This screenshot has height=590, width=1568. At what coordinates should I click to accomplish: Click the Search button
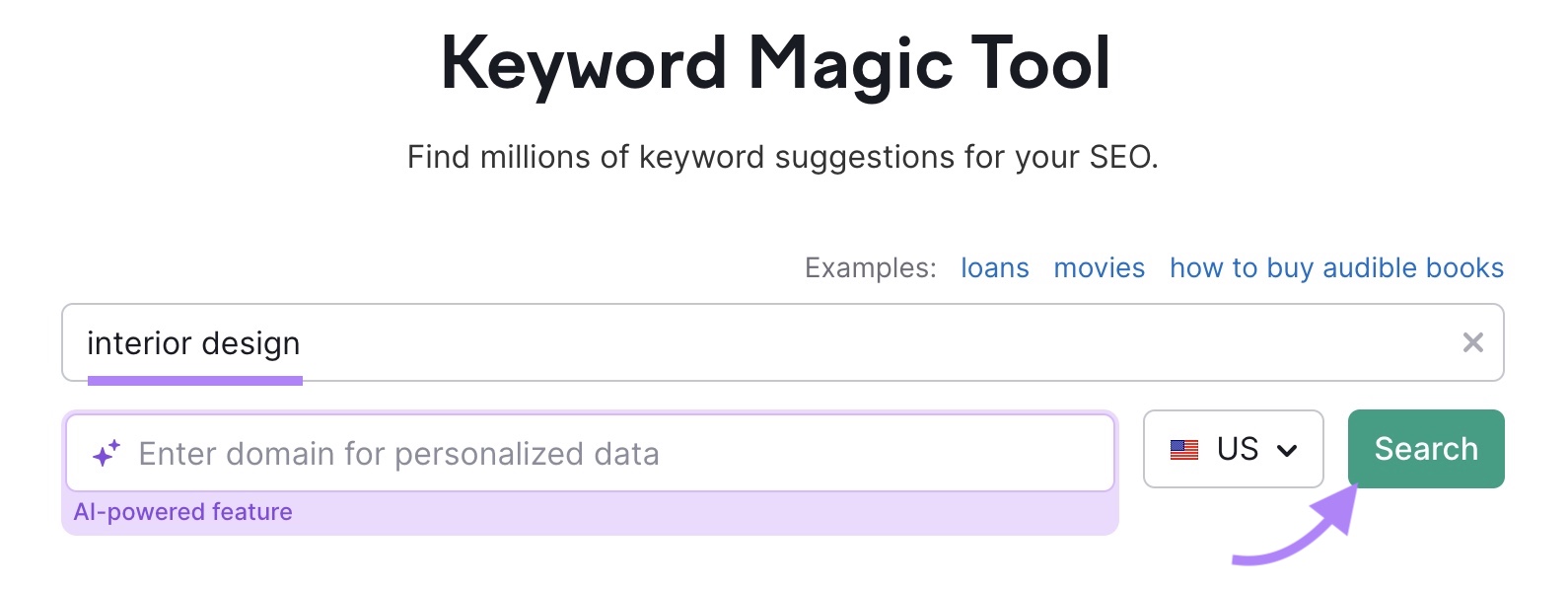1424,449
